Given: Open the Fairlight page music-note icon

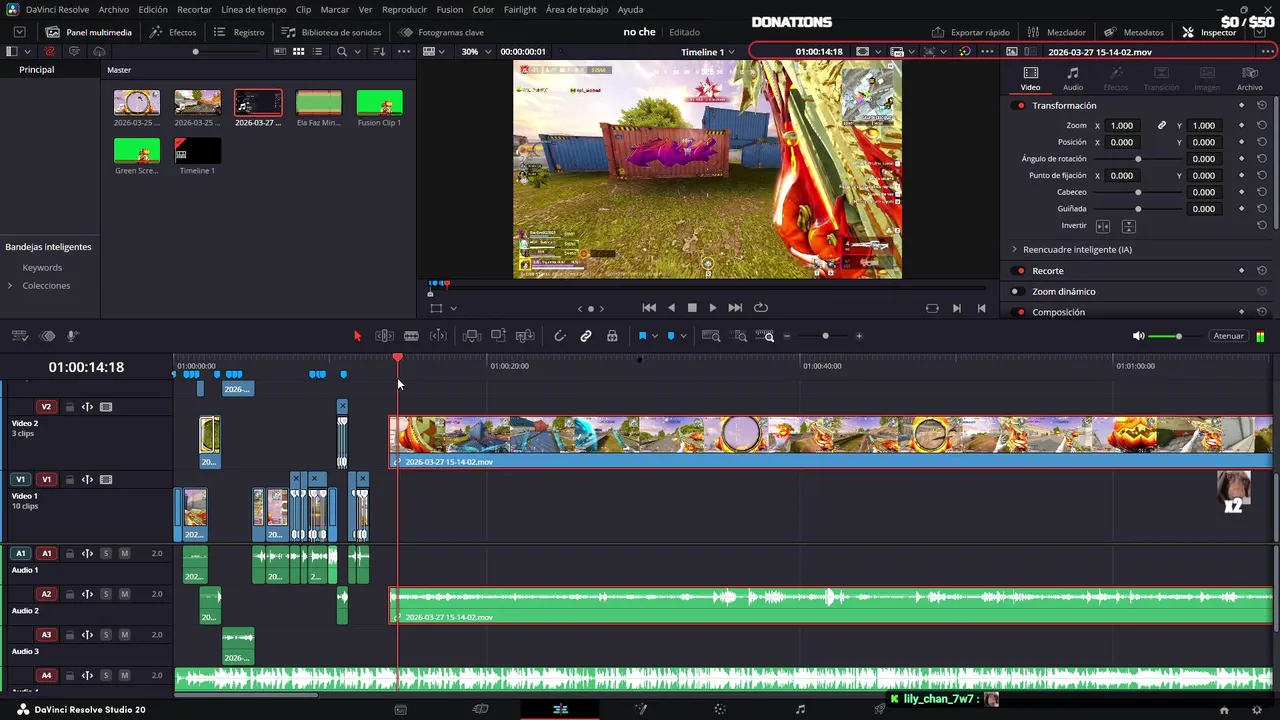Looking at the screenshot, I should (800, 709).
